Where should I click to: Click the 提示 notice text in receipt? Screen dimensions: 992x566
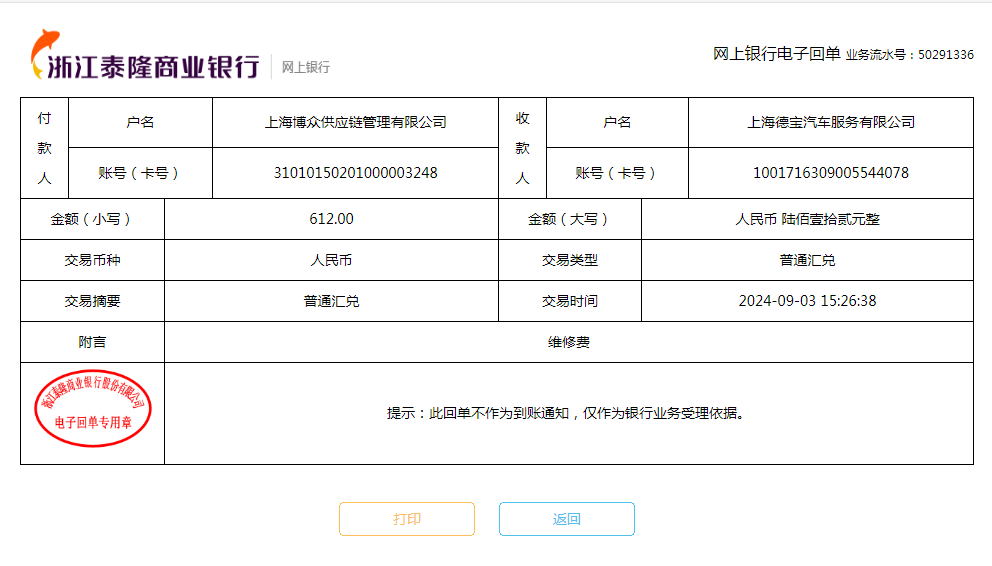(x=567, y=413)
